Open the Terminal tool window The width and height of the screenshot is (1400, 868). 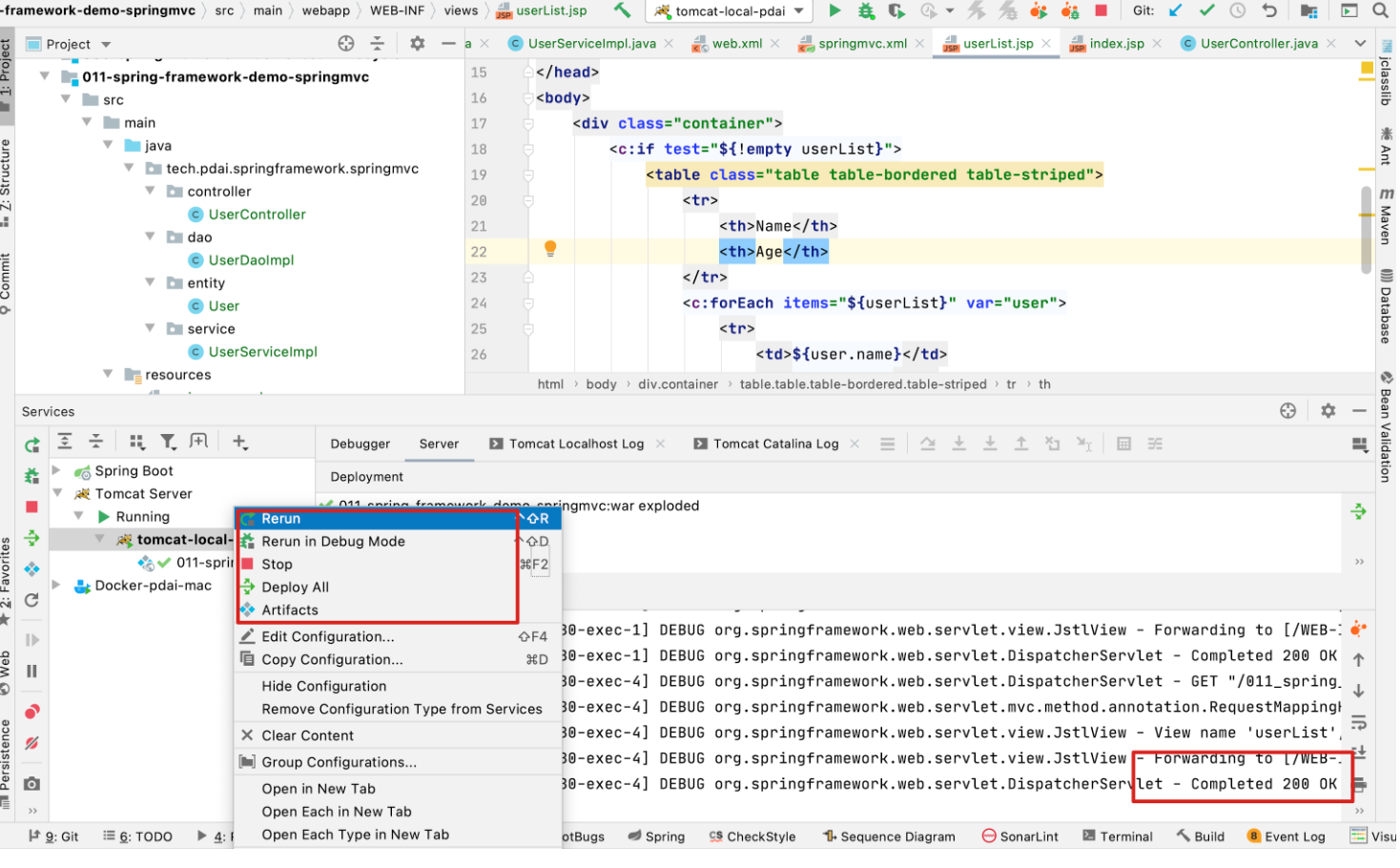click(1118, 837)
